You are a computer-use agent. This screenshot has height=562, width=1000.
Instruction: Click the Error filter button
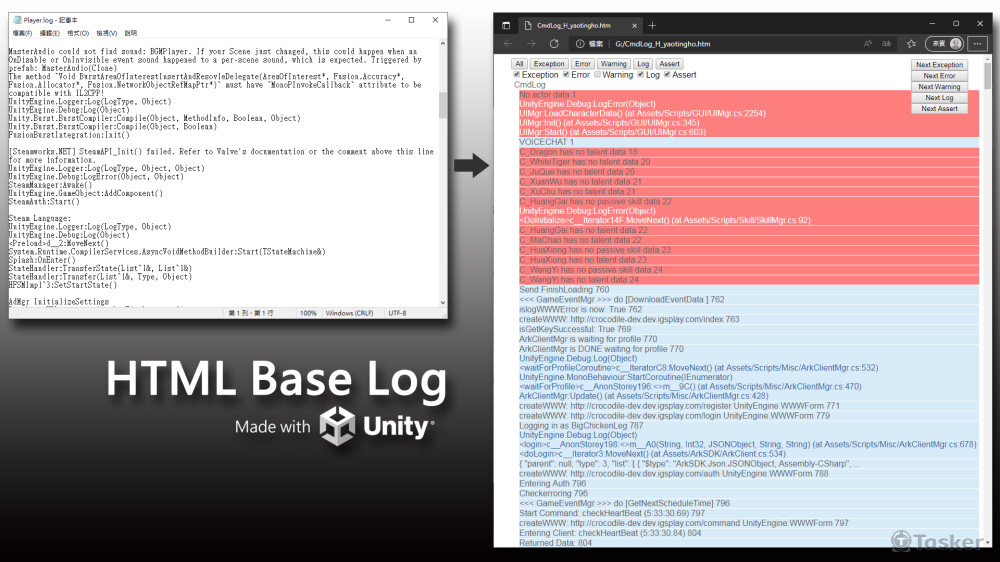(583, 64)
